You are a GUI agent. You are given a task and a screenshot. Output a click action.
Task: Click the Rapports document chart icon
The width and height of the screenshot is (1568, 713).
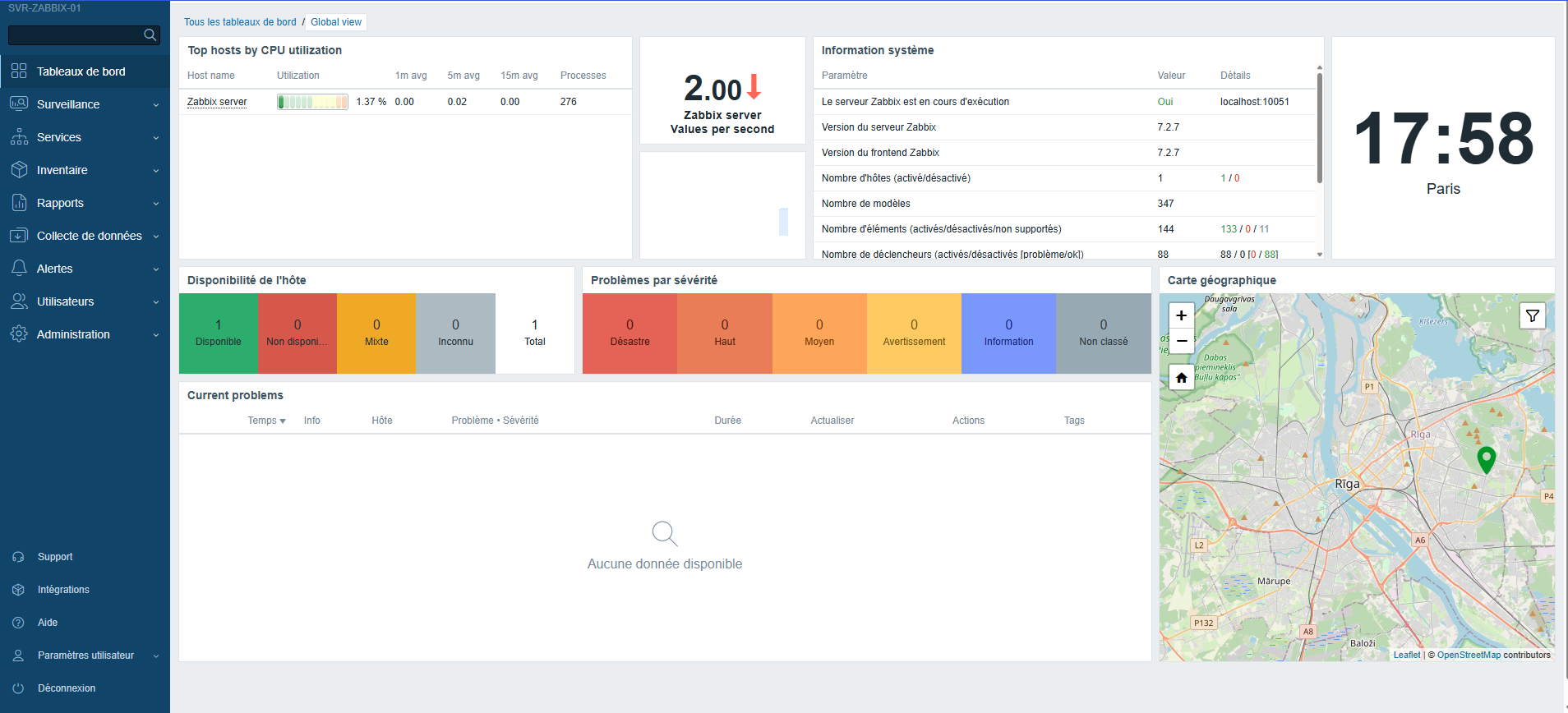(19, 203)
